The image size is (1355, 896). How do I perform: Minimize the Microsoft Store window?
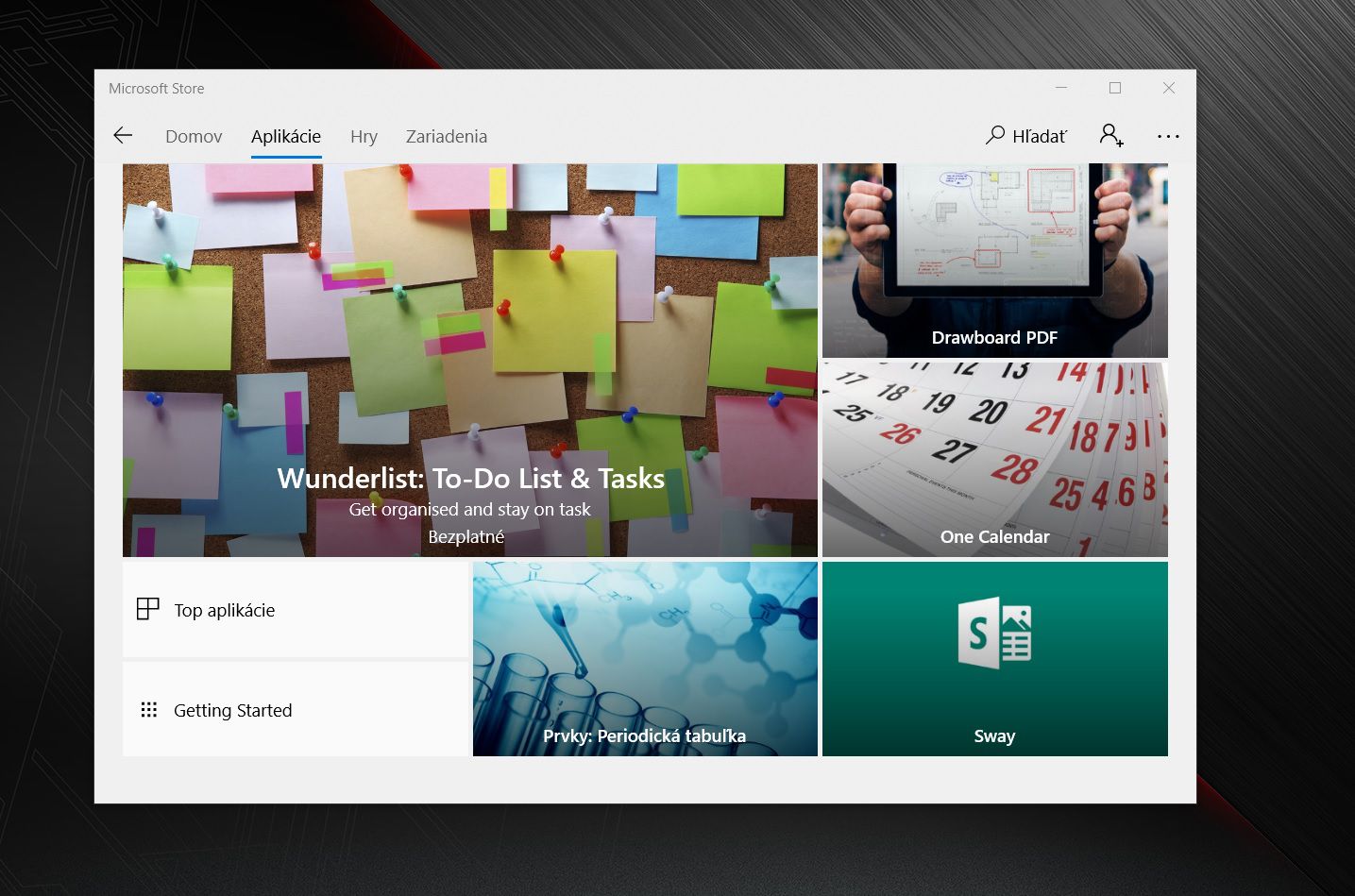click(x=1061, y=88)
